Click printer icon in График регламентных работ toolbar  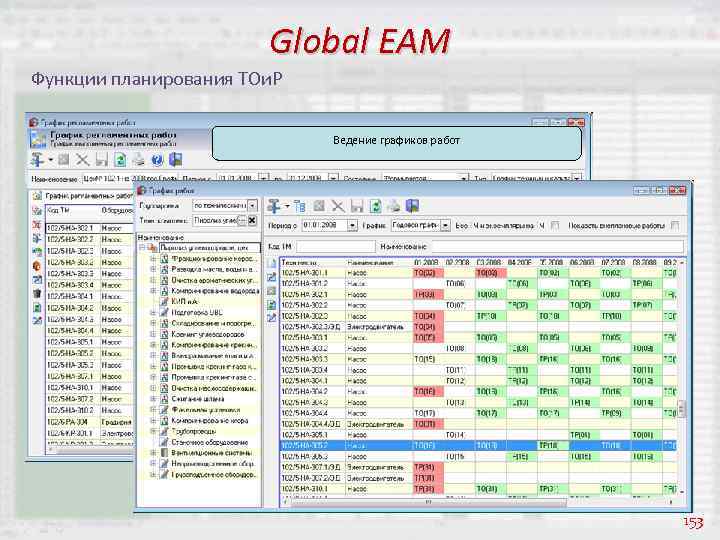click(138, 160)
